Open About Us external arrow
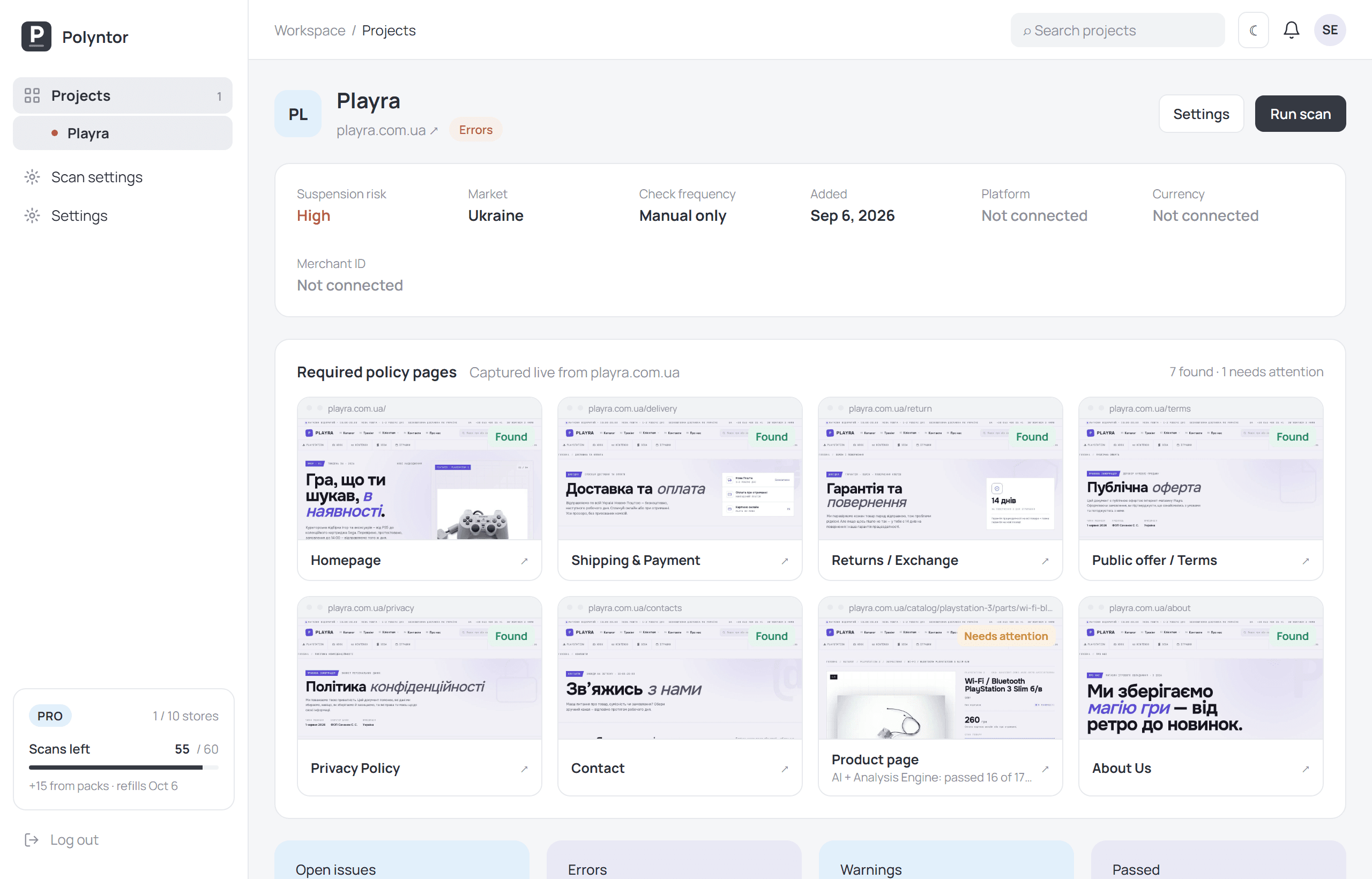 1306,769
